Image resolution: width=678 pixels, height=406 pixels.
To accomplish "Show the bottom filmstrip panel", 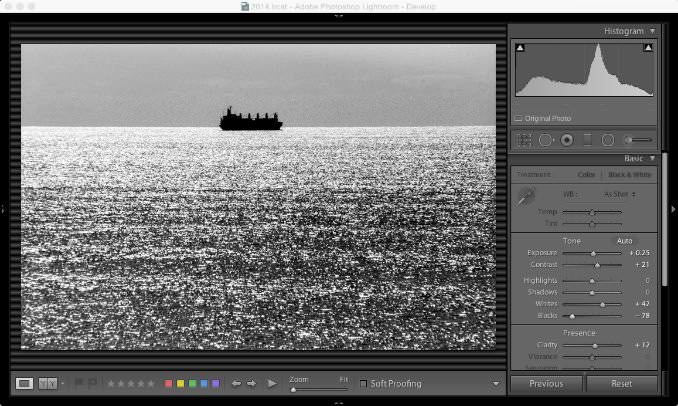I will (339, 403).
